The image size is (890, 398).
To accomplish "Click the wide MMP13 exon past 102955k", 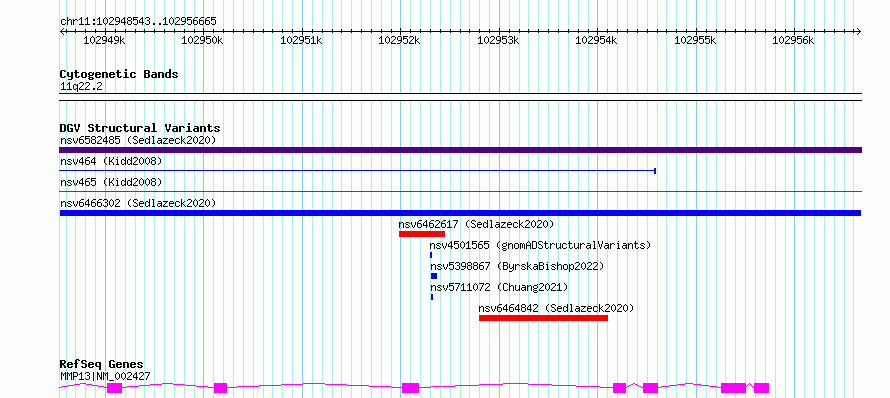I will [733, 388].
